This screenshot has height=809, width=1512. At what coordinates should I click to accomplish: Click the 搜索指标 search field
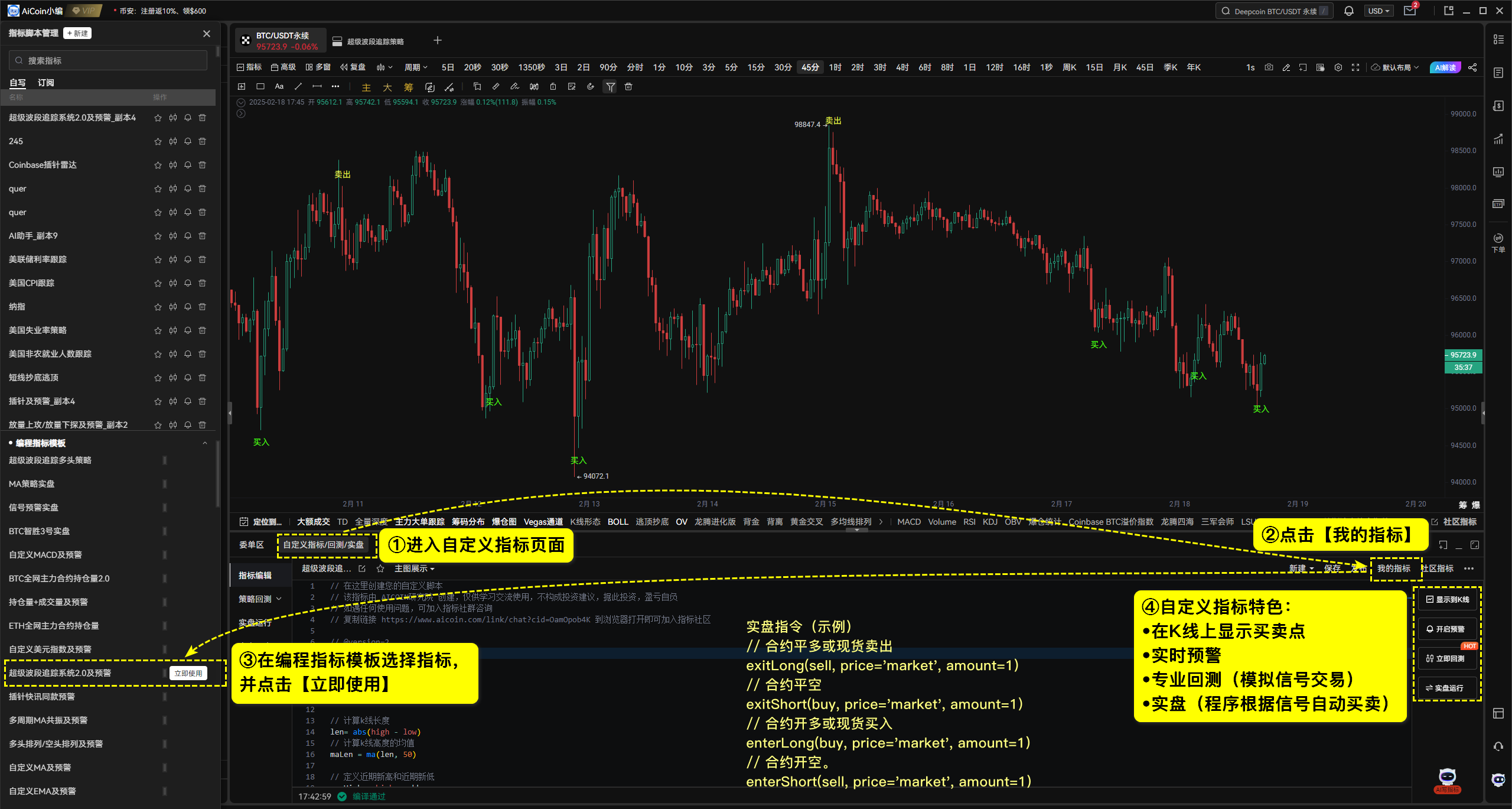coord(108,60)
